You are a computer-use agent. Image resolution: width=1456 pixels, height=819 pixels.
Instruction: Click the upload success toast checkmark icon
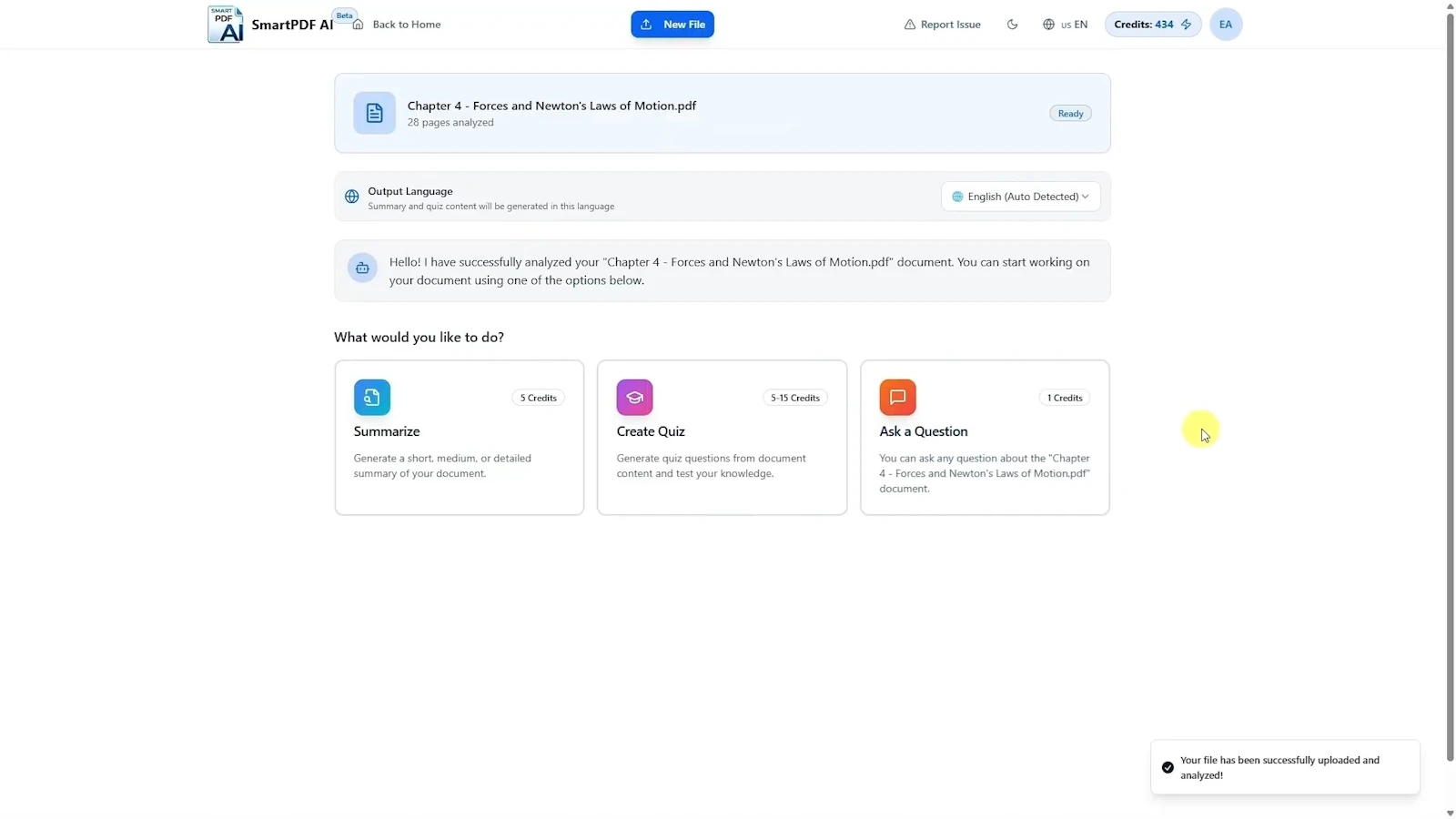(x=1168, y=767)
